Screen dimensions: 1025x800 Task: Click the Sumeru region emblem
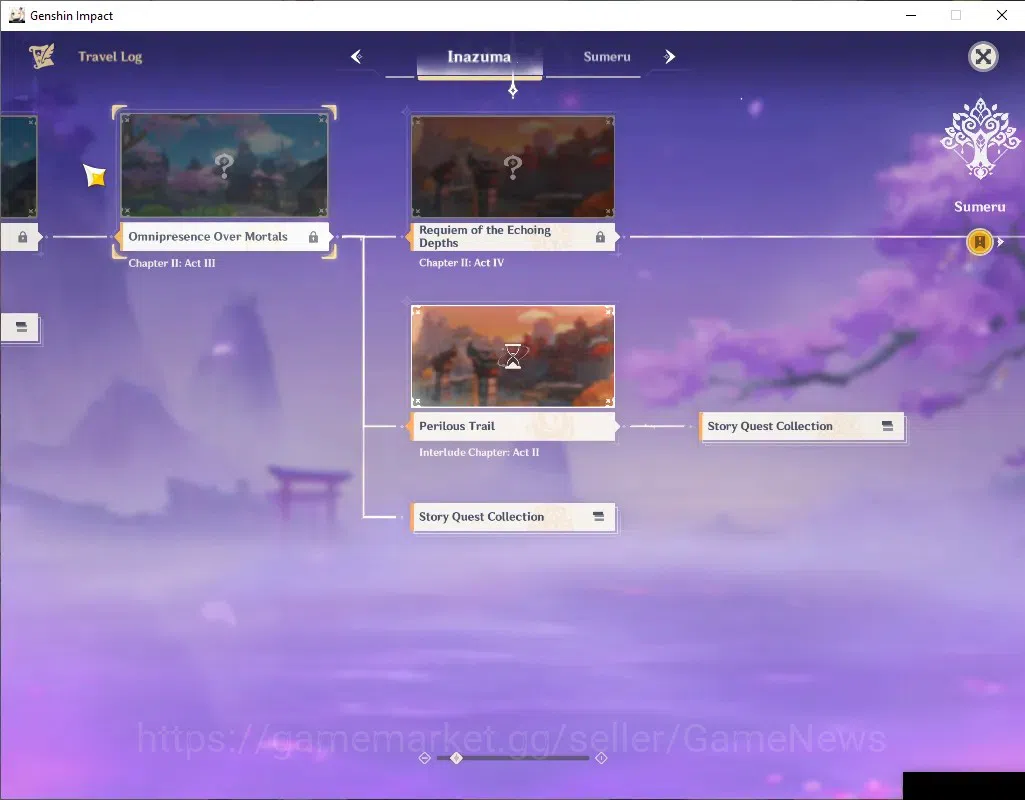tap(980, 139)
